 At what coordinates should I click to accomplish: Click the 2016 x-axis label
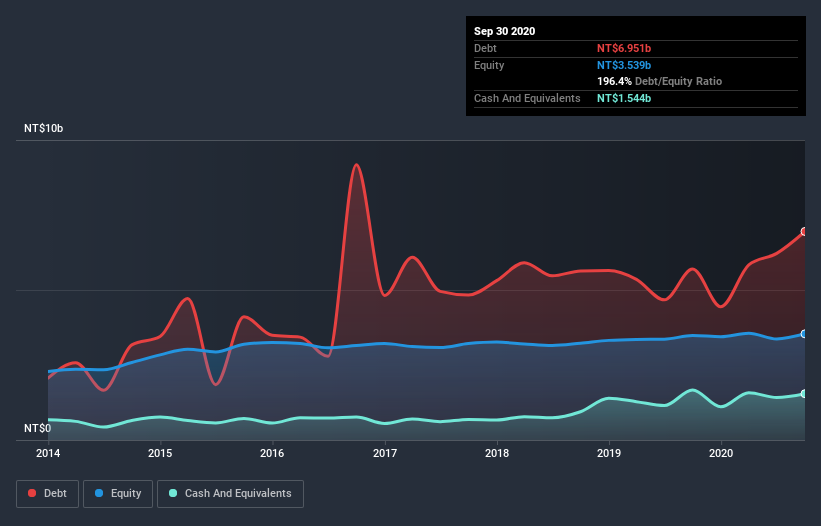tap(272, 453)
